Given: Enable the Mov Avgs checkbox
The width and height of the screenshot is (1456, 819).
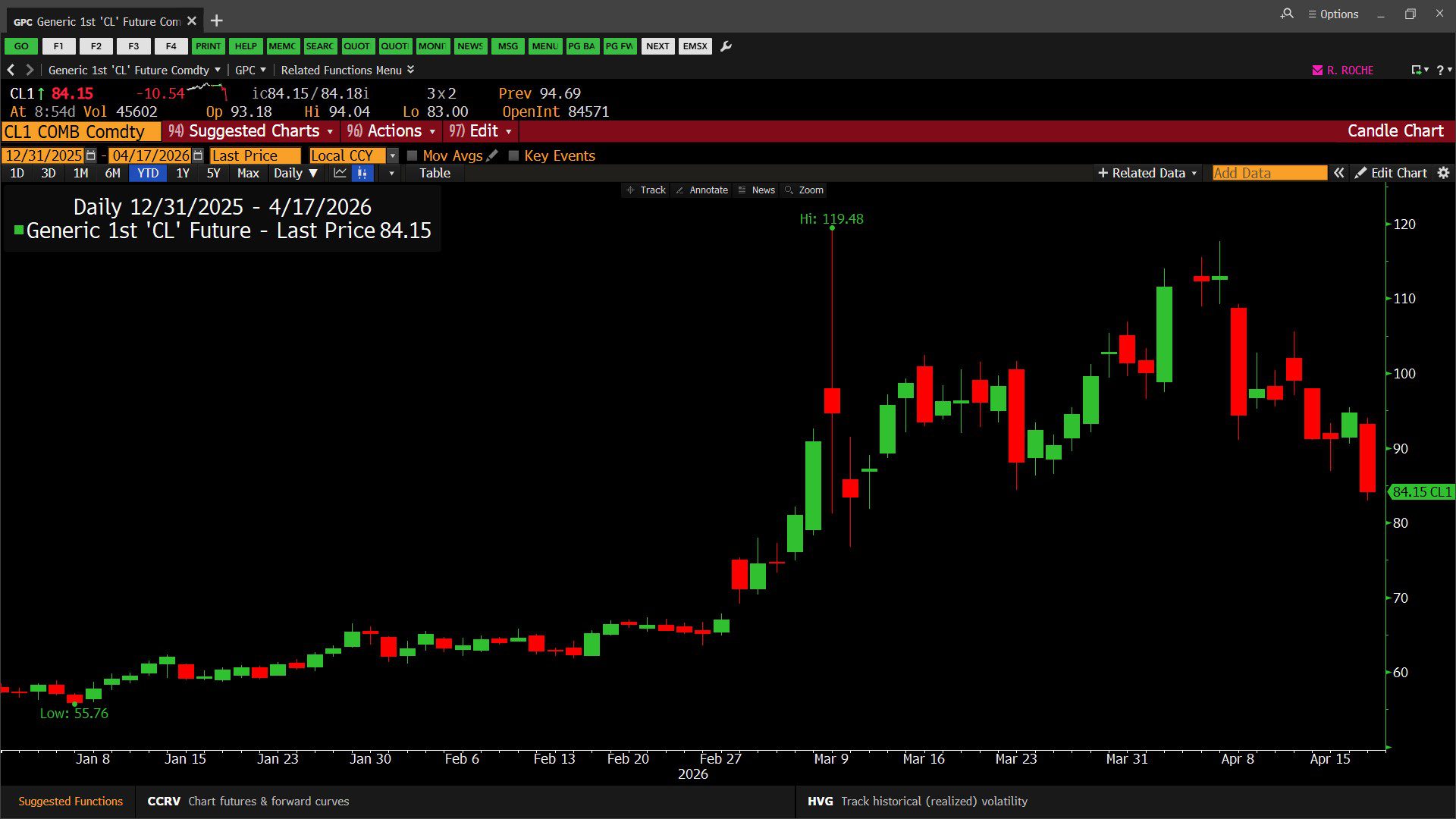Looking at the screenshot, I should coord(413,155).
